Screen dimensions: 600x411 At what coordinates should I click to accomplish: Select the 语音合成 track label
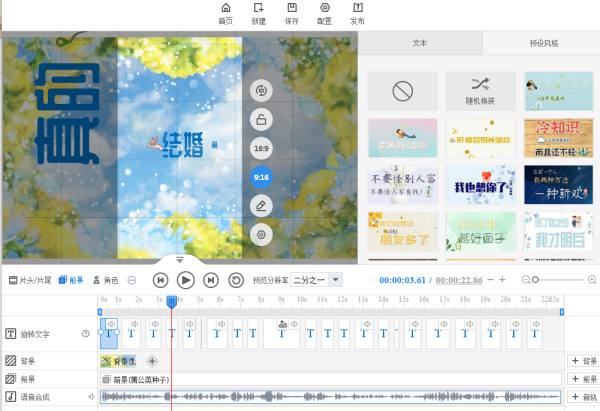tap(34, 397)
